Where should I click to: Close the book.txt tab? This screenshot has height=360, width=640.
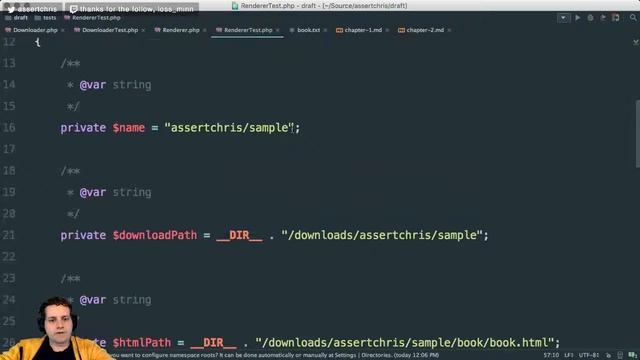[325, 30]
